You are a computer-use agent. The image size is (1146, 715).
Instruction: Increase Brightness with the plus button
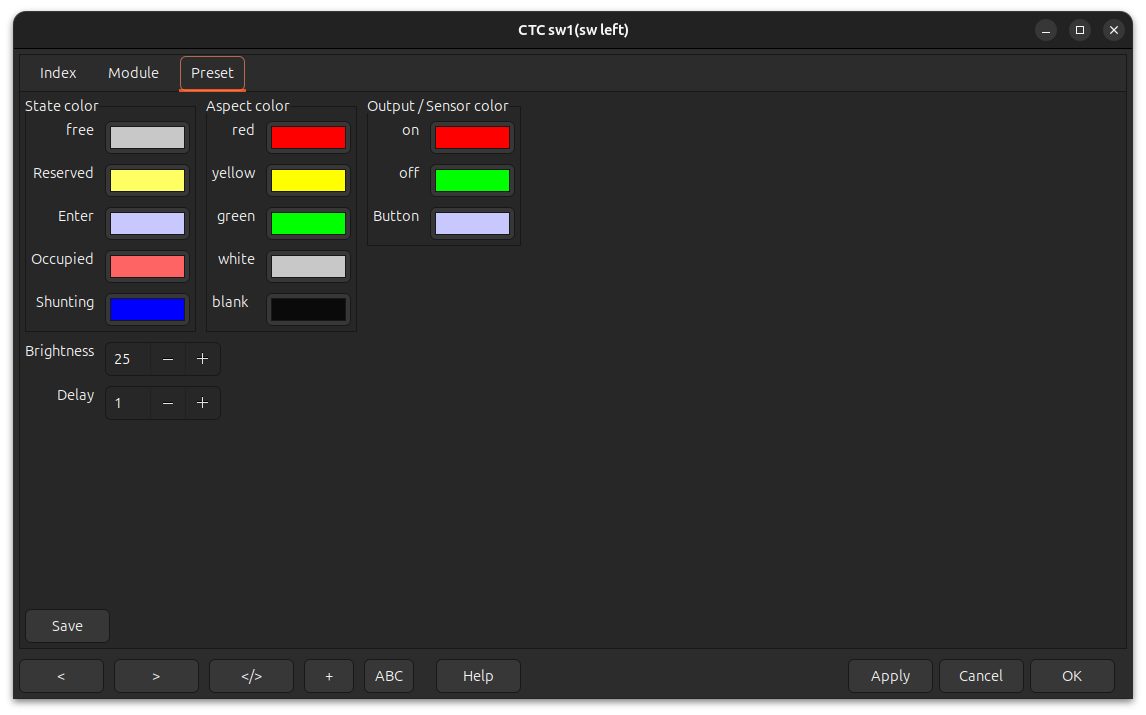click(x=202, y=359)
